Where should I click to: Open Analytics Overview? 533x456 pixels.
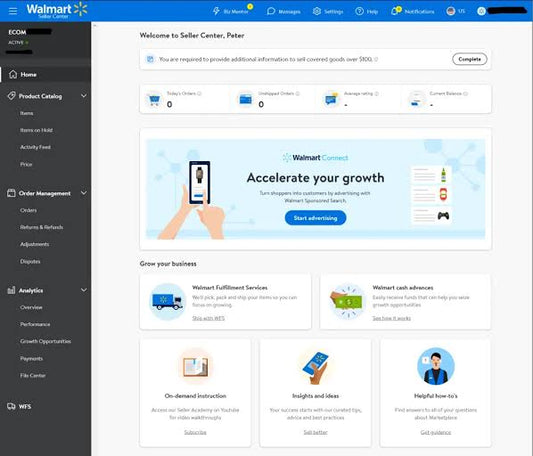click(31, 307)
